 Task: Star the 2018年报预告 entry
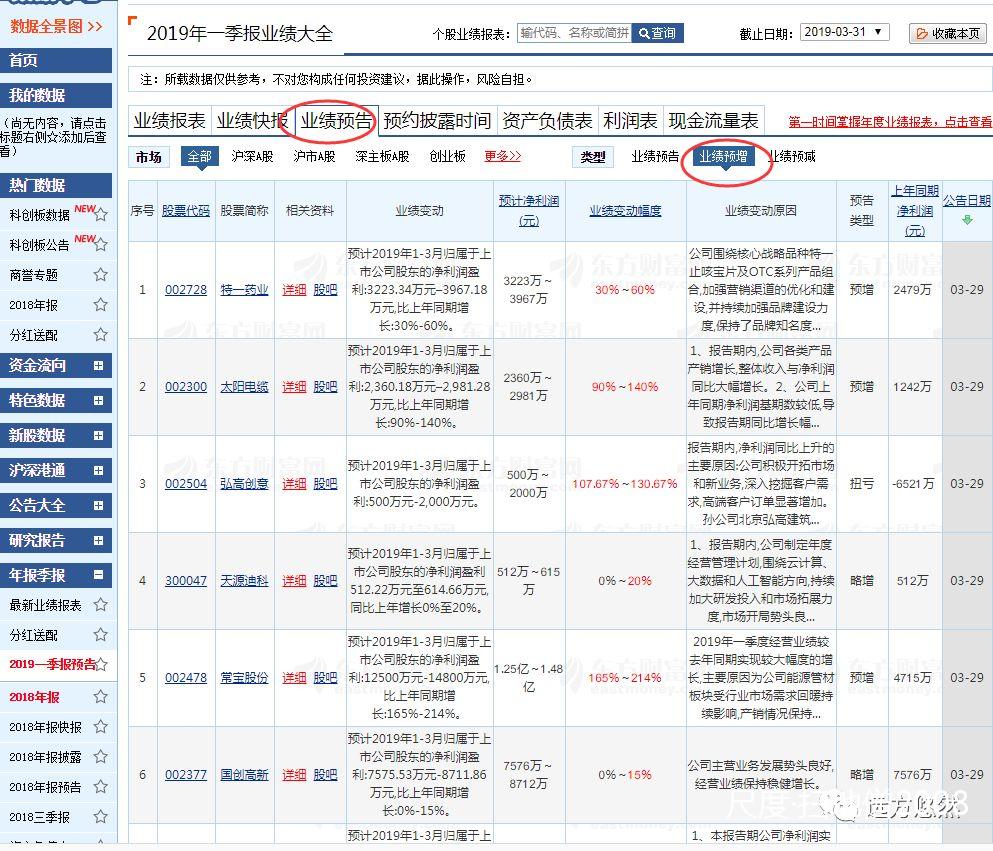click(x=101, y=786)
